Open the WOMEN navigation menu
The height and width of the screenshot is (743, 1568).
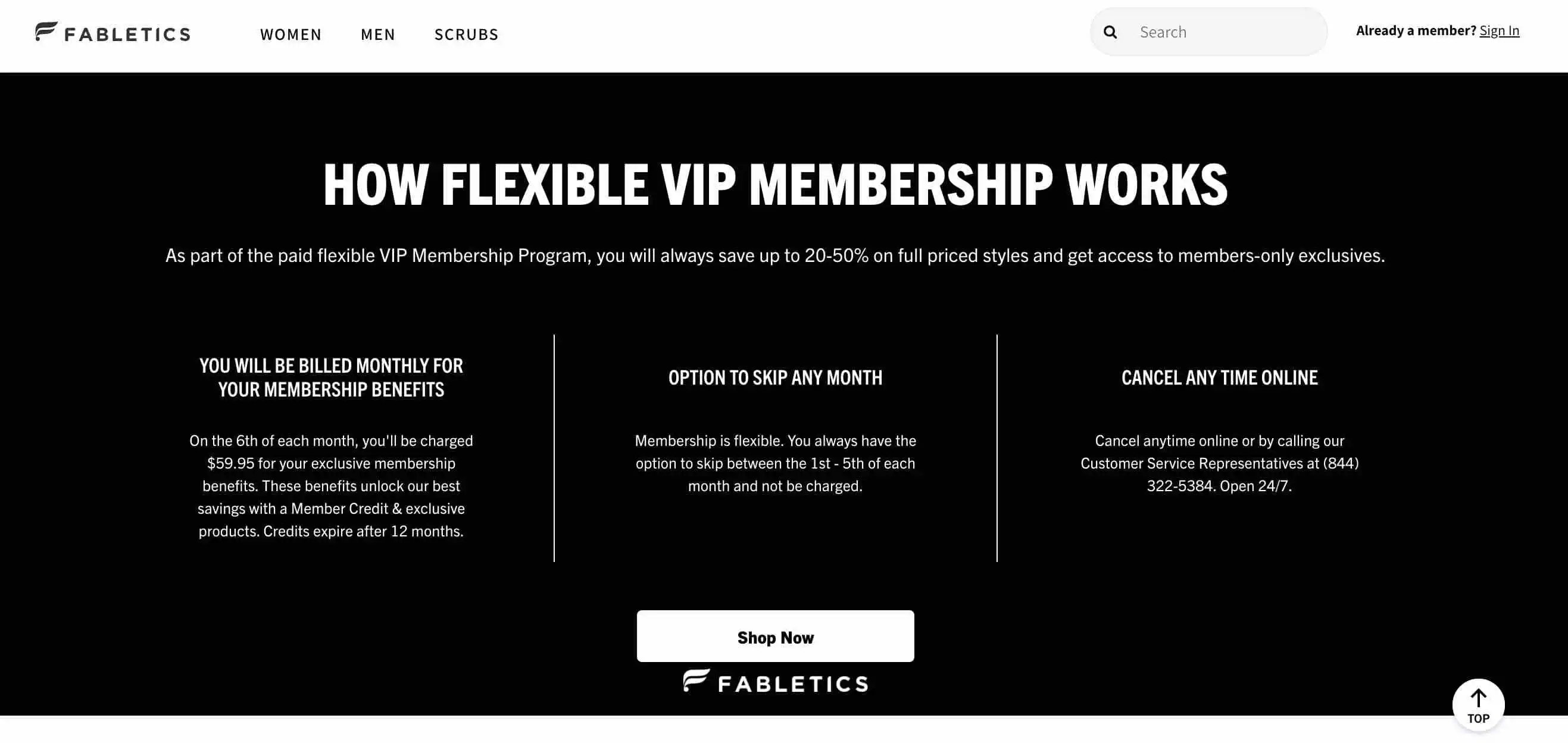pyautogui.click(x=291, y=35)
